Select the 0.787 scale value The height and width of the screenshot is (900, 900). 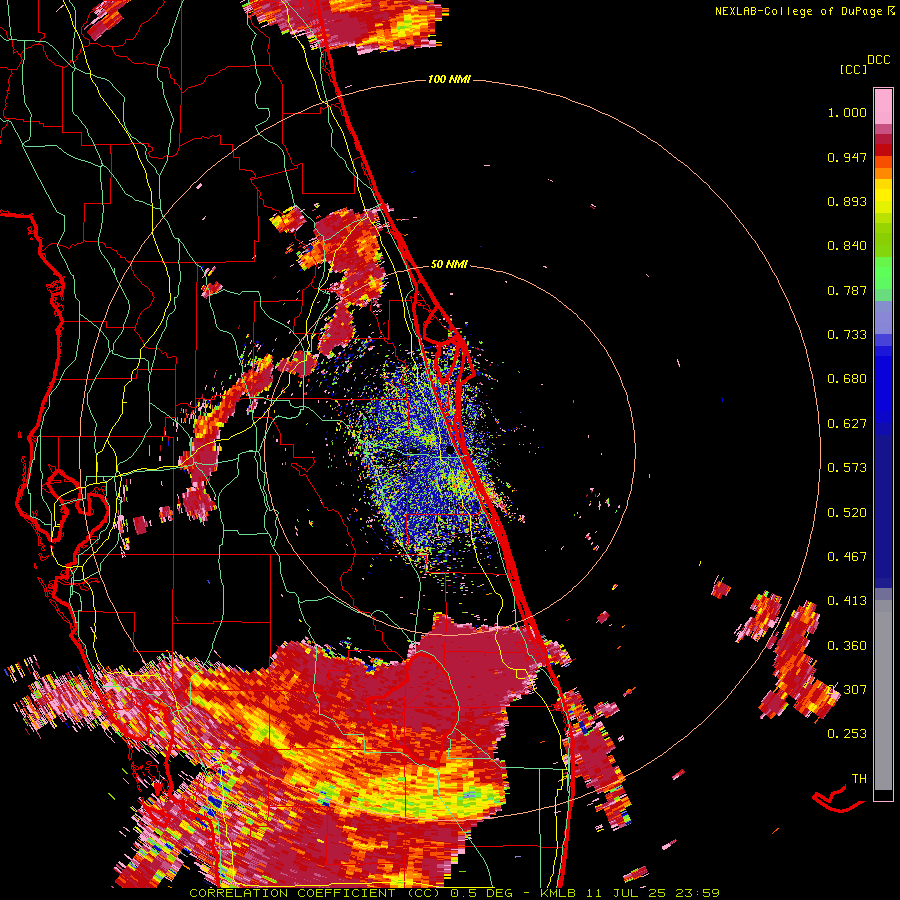(x=847, y=290)
